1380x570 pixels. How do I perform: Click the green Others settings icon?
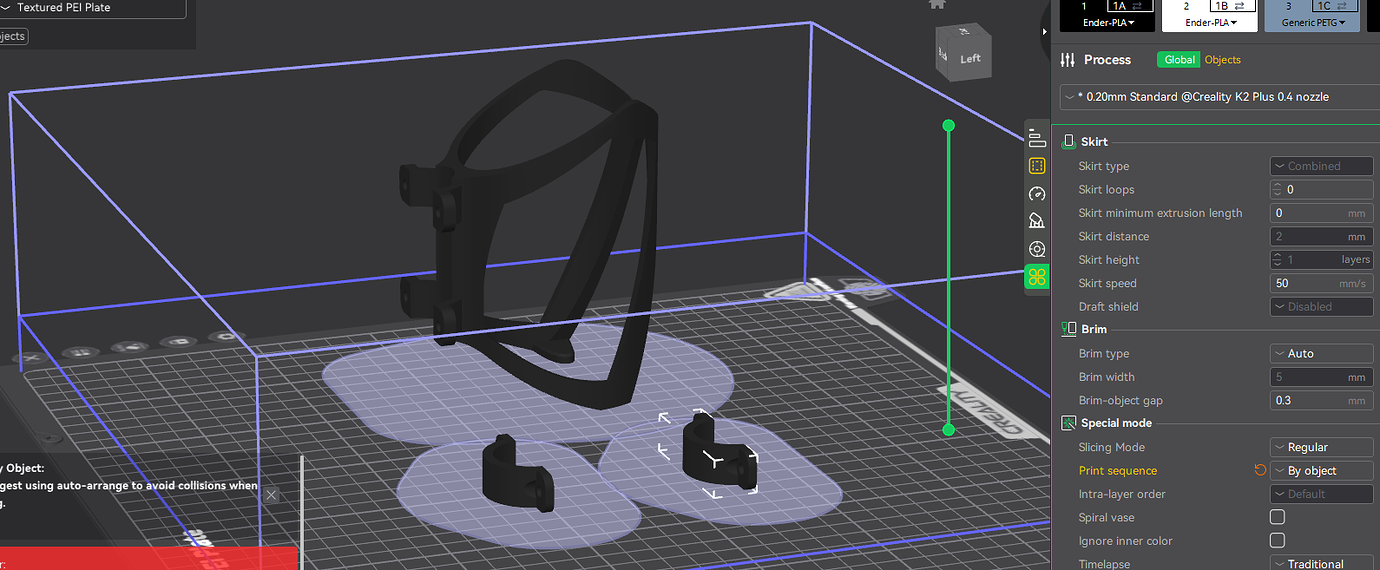click(1037, 277)
